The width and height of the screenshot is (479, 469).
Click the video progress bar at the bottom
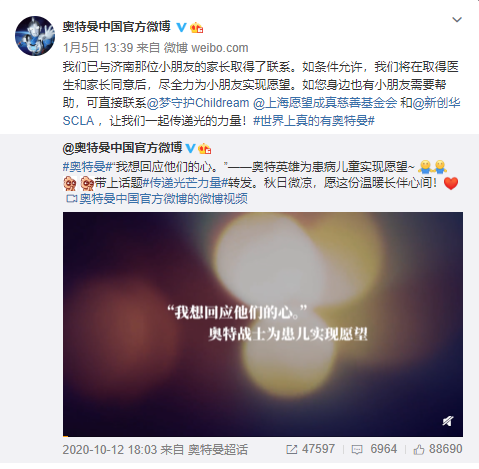(263, 436)
